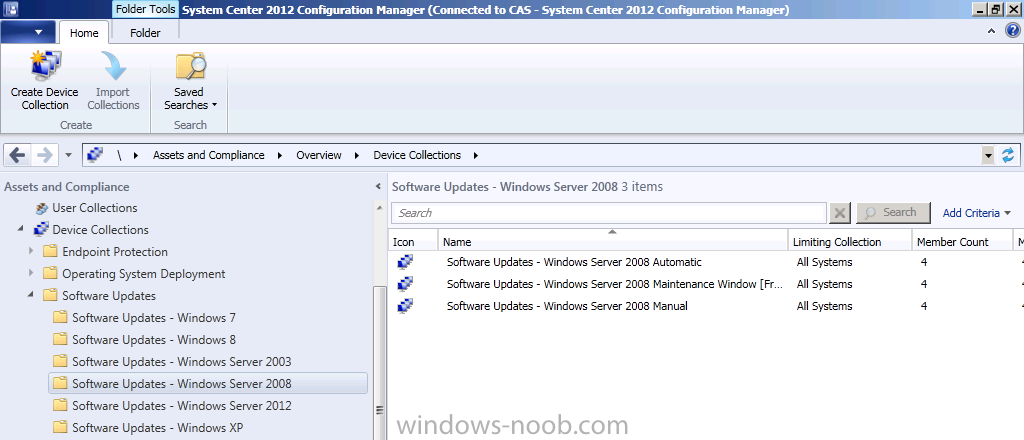The width and height of the screenshot is (1024, 440).
Task: Expand the Operating System Deployment node
Action: (31, 274)
